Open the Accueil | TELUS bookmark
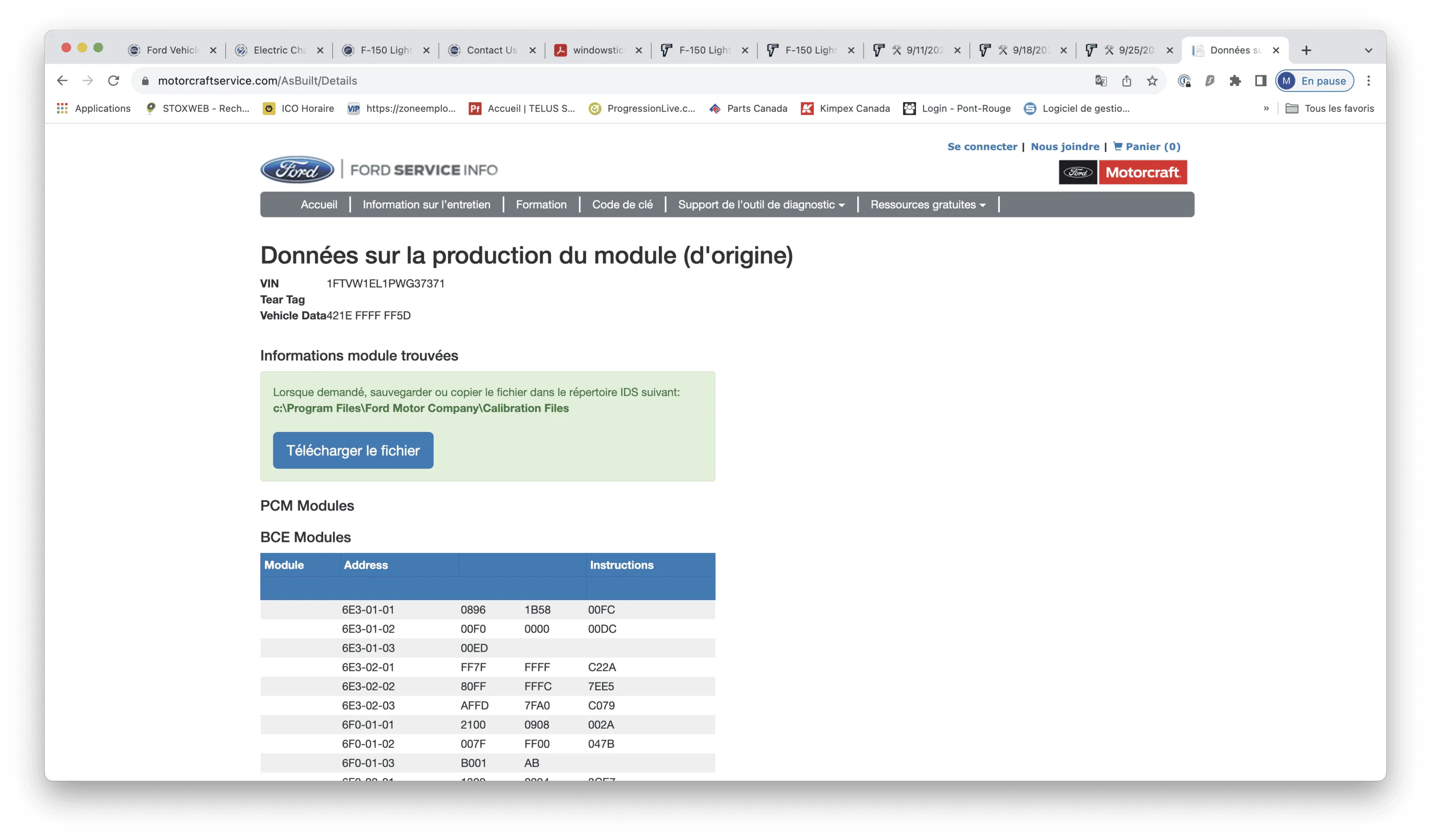Screen dimensions: 1431x840 point(522,108)
